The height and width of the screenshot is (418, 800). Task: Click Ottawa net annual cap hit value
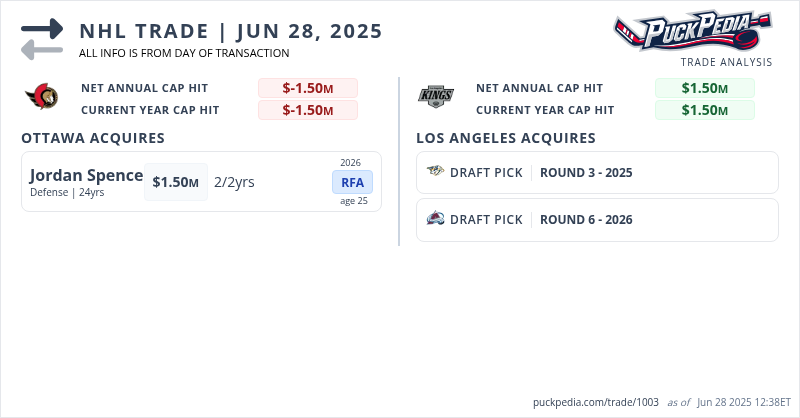pyautogui.click(x=308, y=88)
